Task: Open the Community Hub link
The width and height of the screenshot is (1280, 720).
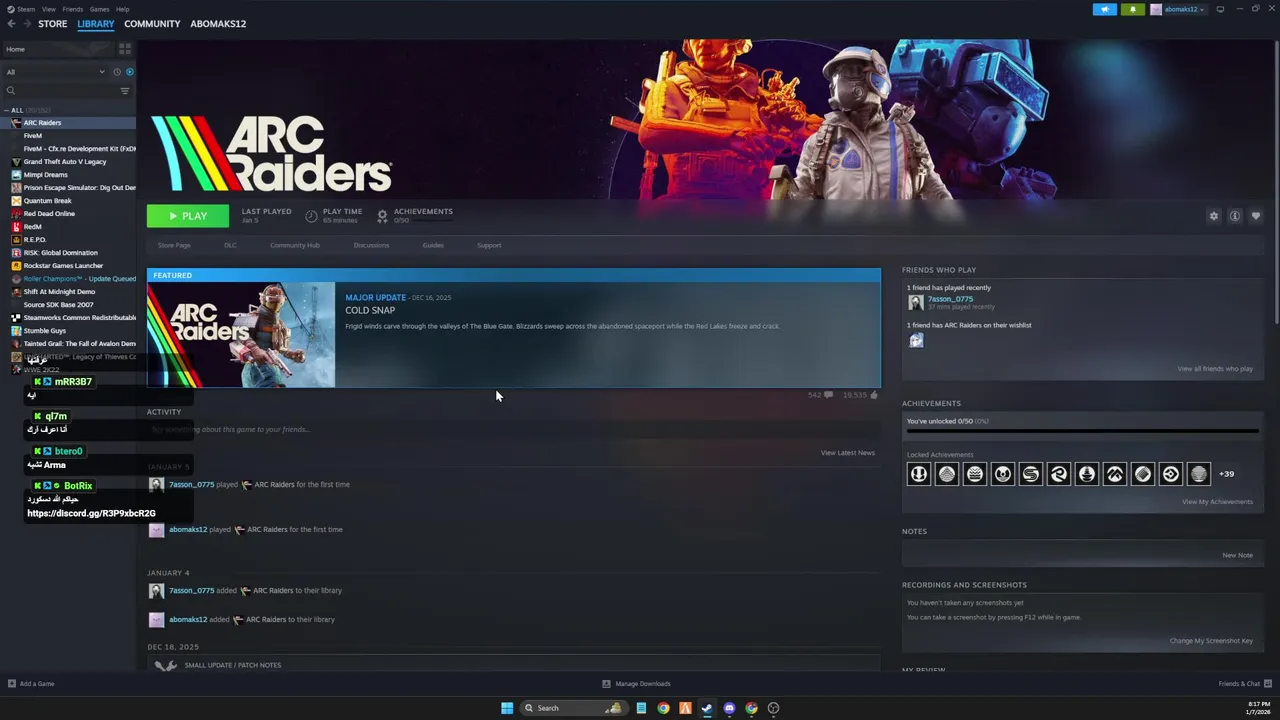Action: click(x=295, y=245)
